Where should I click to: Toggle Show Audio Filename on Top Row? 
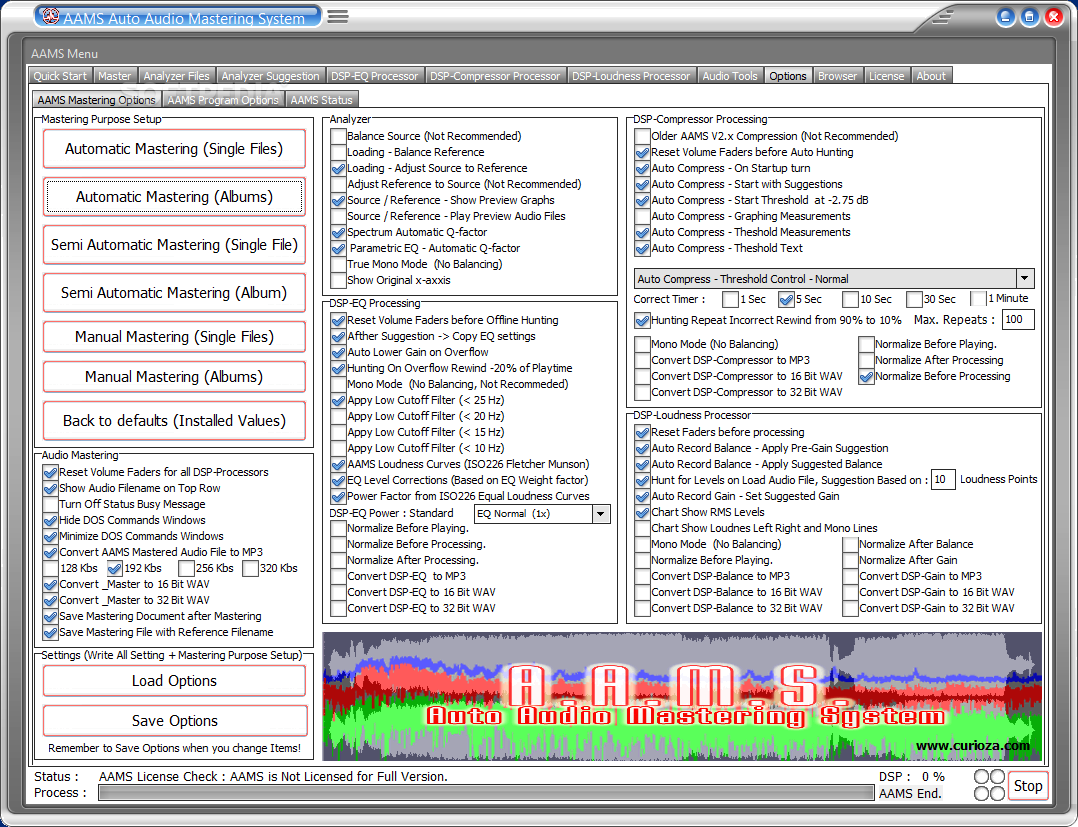(50, 489)
